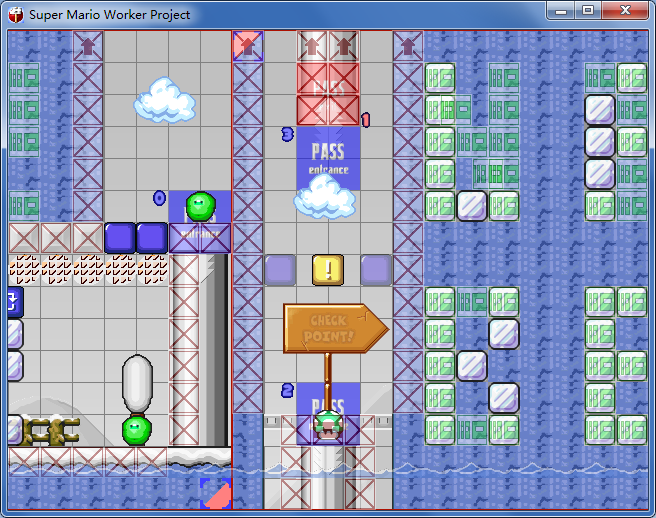
Task: Click the purple block left of exclamation block
Action: 280,270
